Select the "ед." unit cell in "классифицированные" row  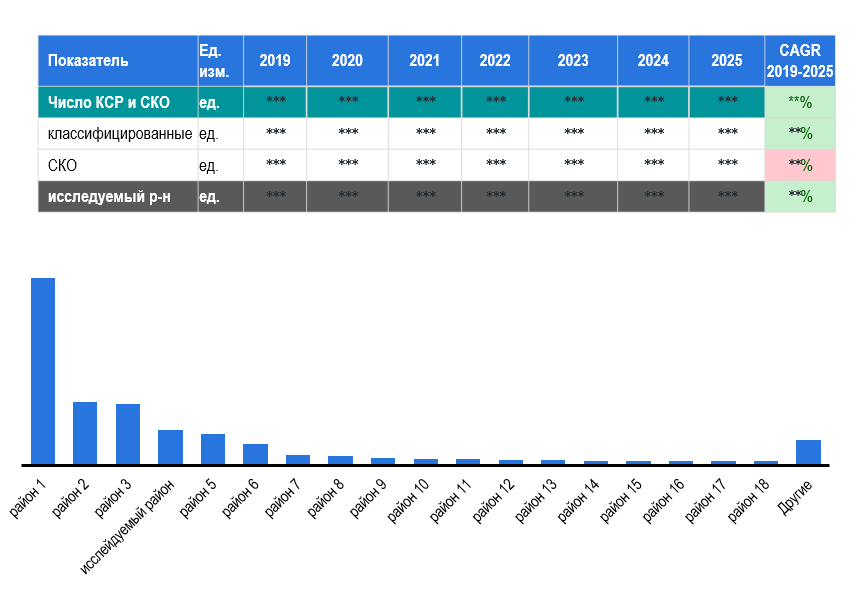coord(221,134)
